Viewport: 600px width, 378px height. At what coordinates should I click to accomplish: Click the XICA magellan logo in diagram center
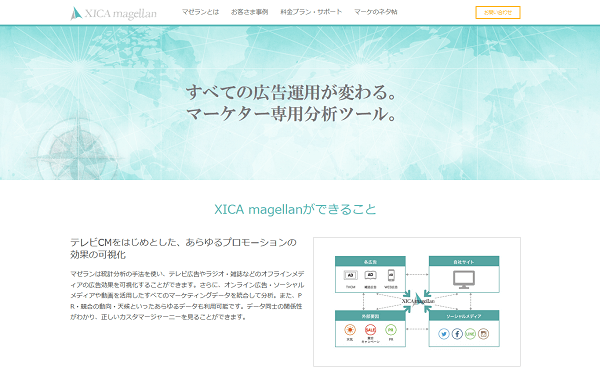418,300
